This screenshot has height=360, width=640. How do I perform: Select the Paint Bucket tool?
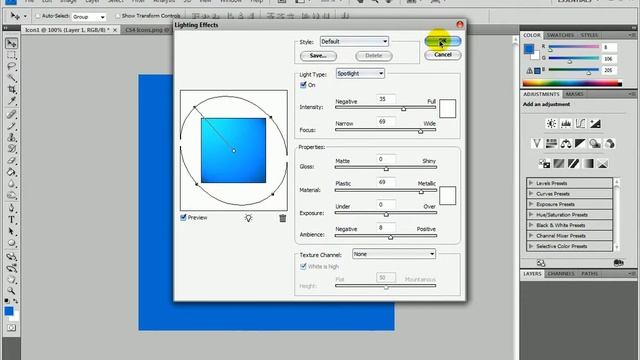click(x=11, y=172)
